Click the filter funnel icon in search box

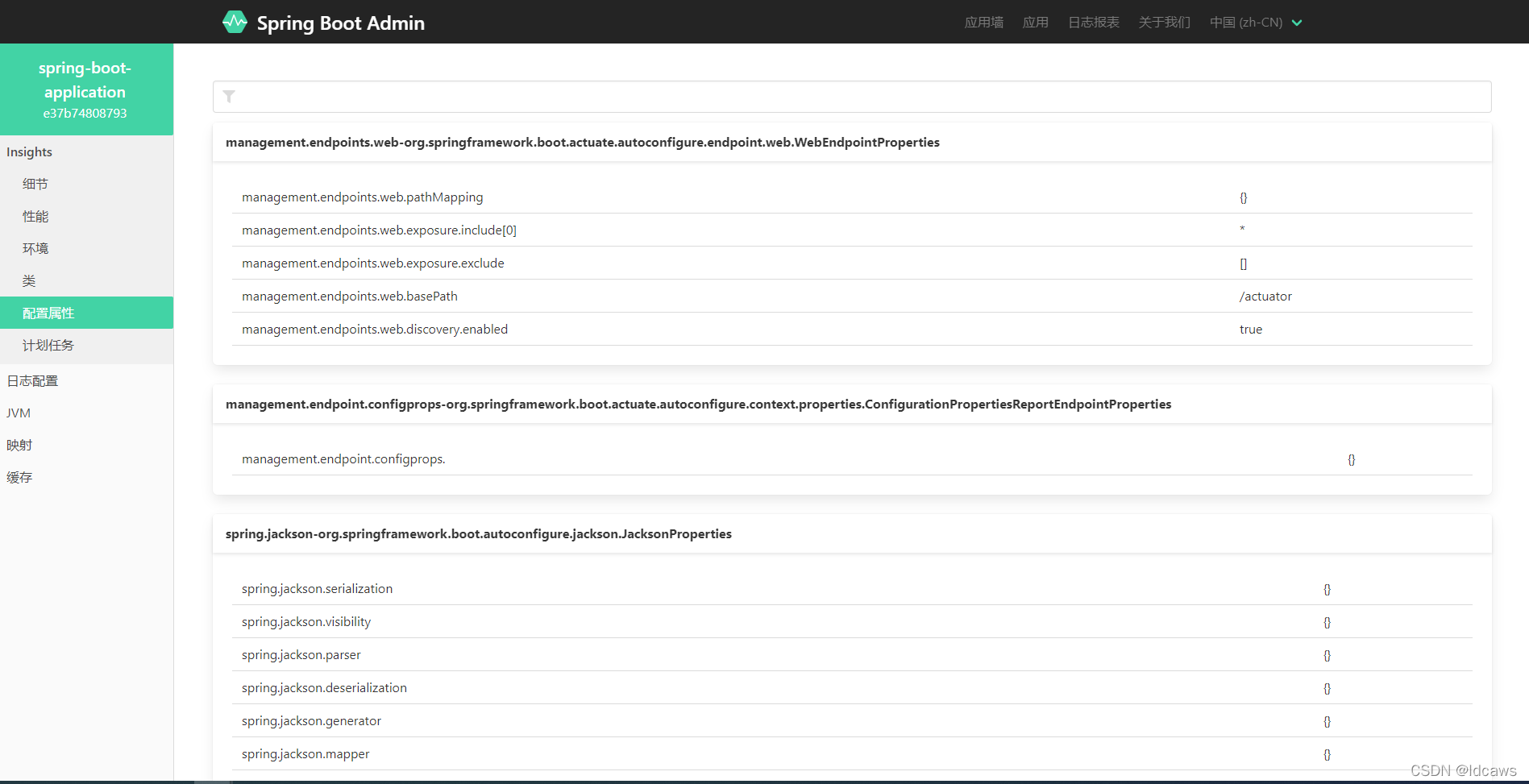click(x=229, y=97)
